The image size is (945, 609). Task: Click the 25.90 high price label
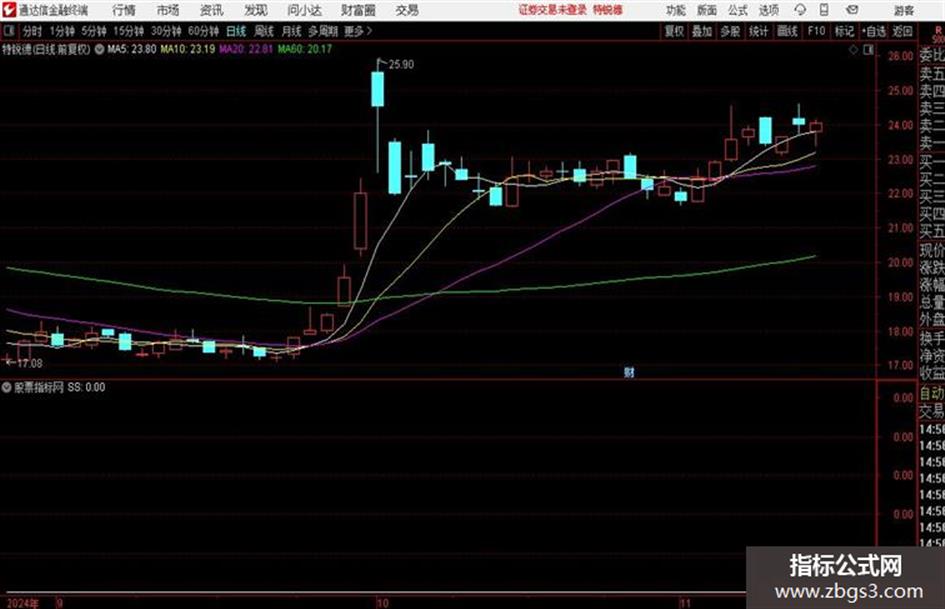click(401, 65)
